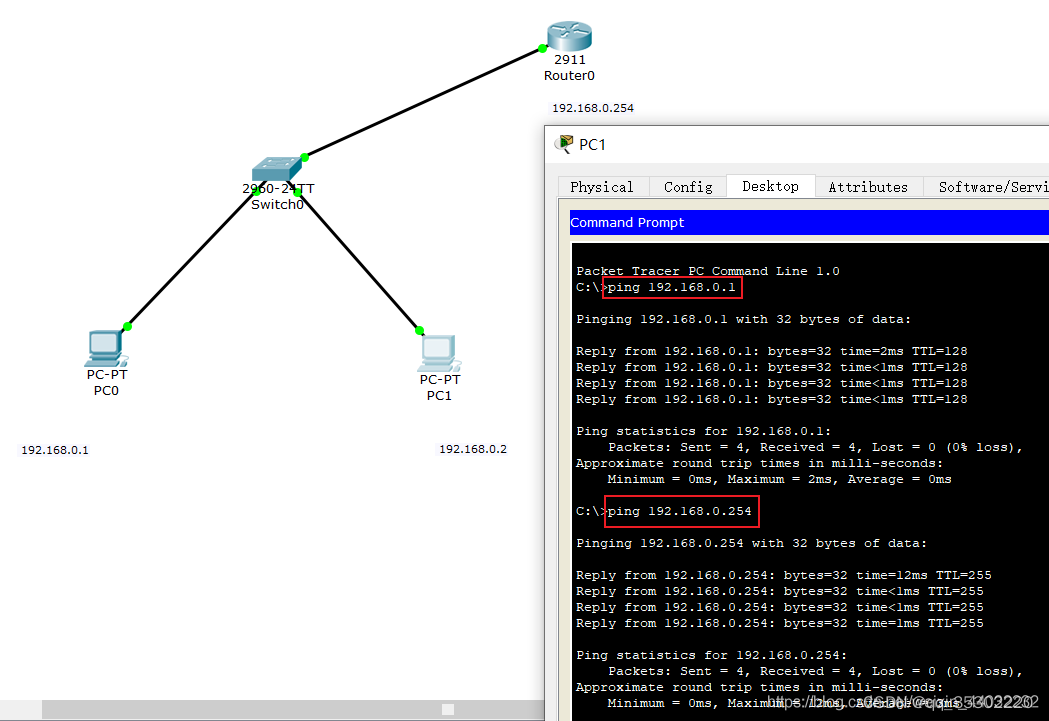Click the green link light at Router0

(x=543, y=48)
